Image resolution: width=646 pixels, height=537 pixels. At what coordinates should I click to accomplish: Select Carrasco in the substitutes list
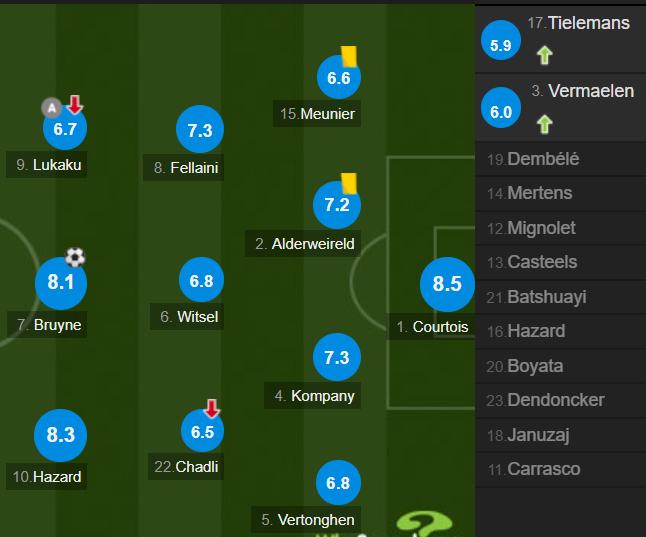coord(561,469)
